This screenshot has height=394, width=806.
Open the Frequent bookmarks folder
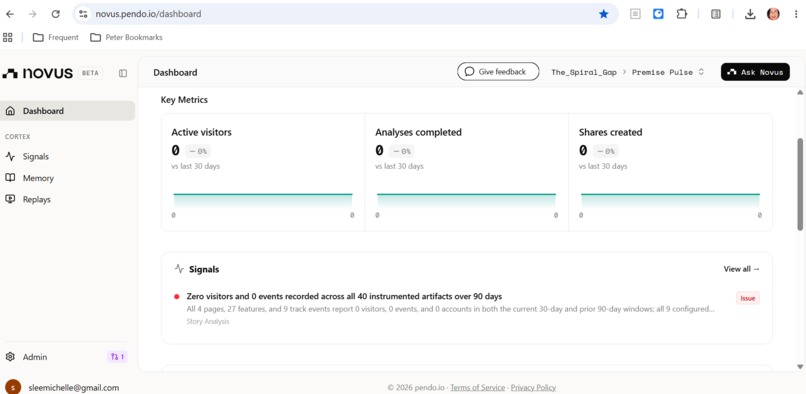56,37
